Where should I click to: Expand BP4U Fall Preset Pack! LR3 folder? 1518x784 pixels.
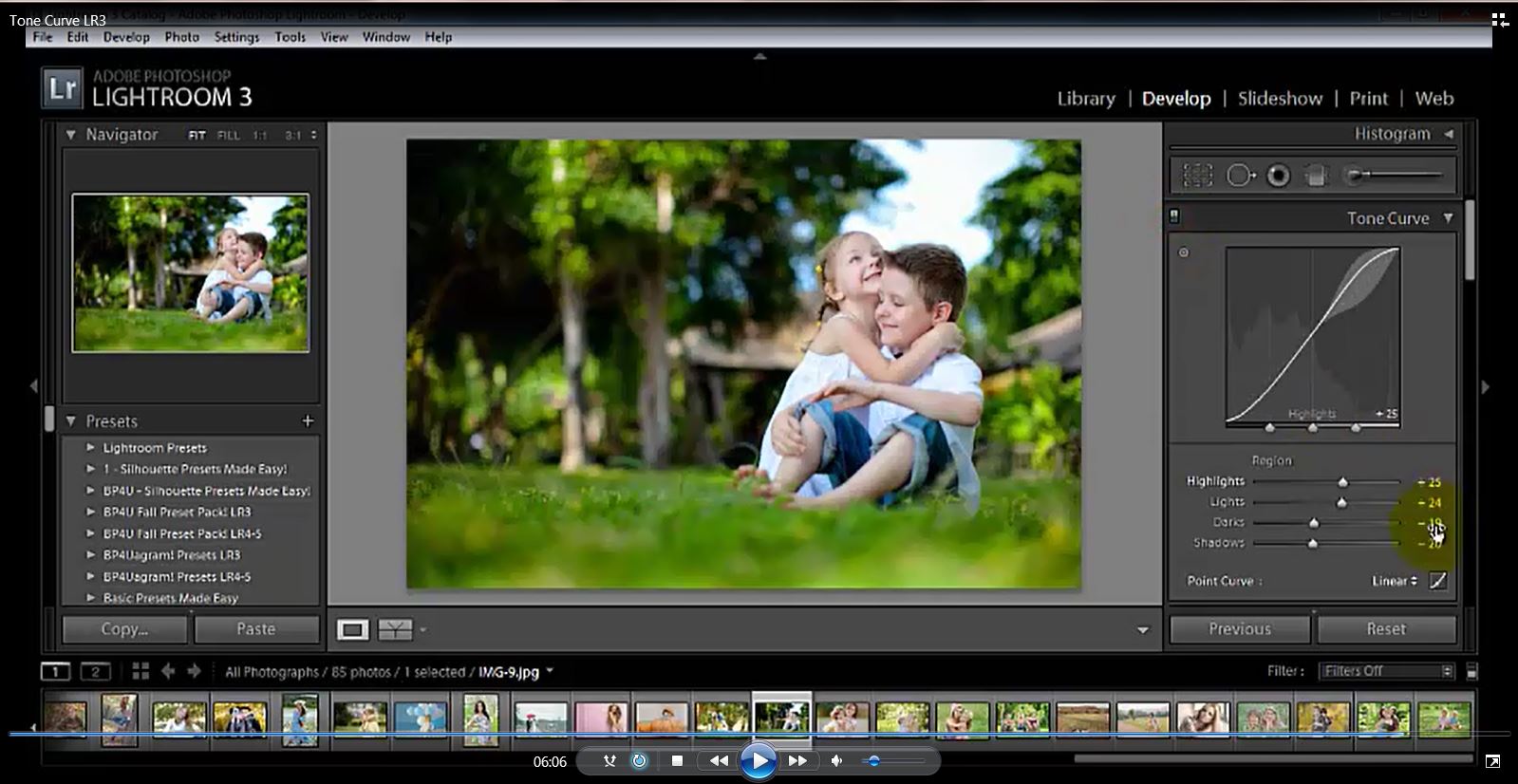pos(90,512)
